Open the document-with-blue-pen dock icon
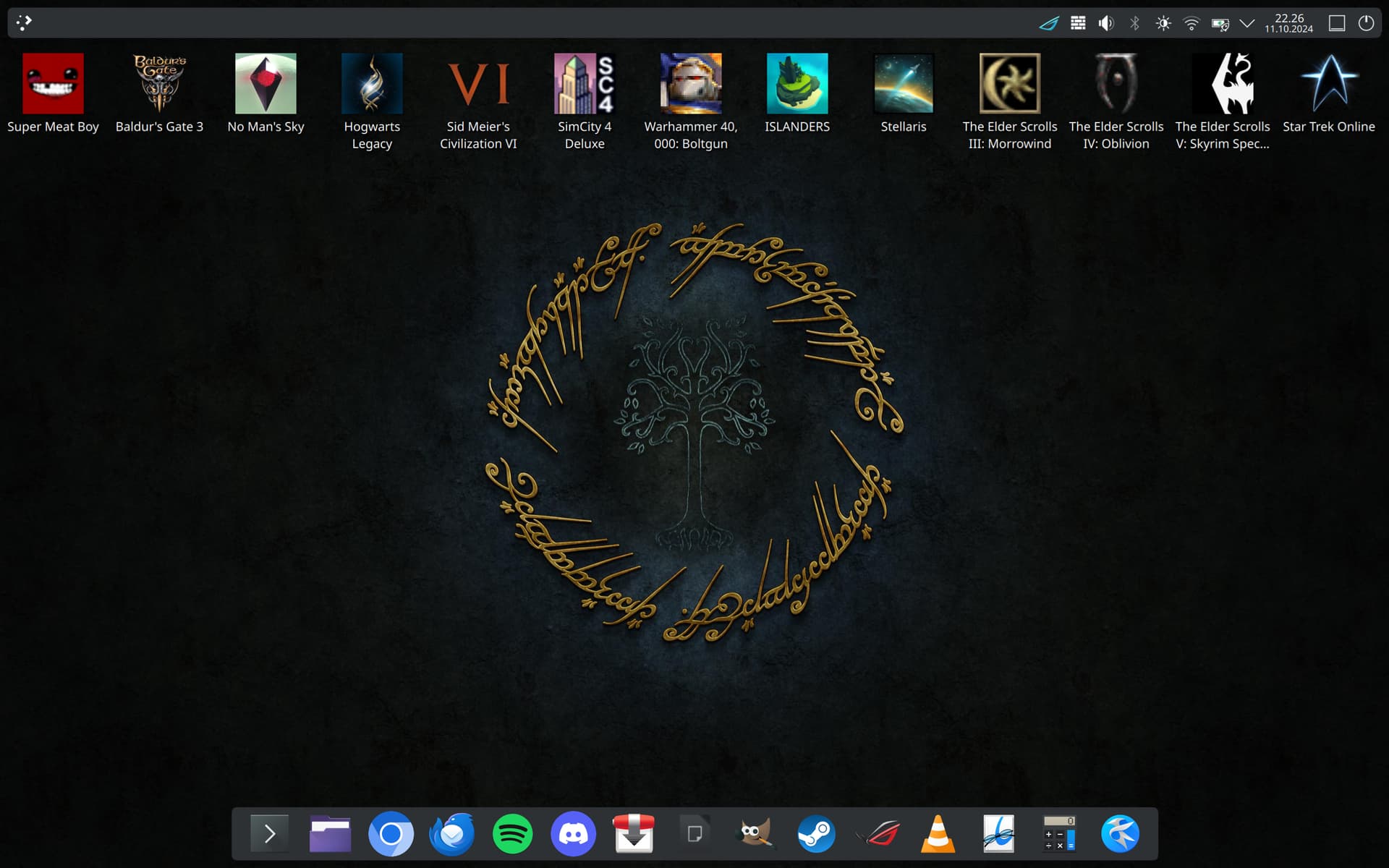 coord(998,834)
